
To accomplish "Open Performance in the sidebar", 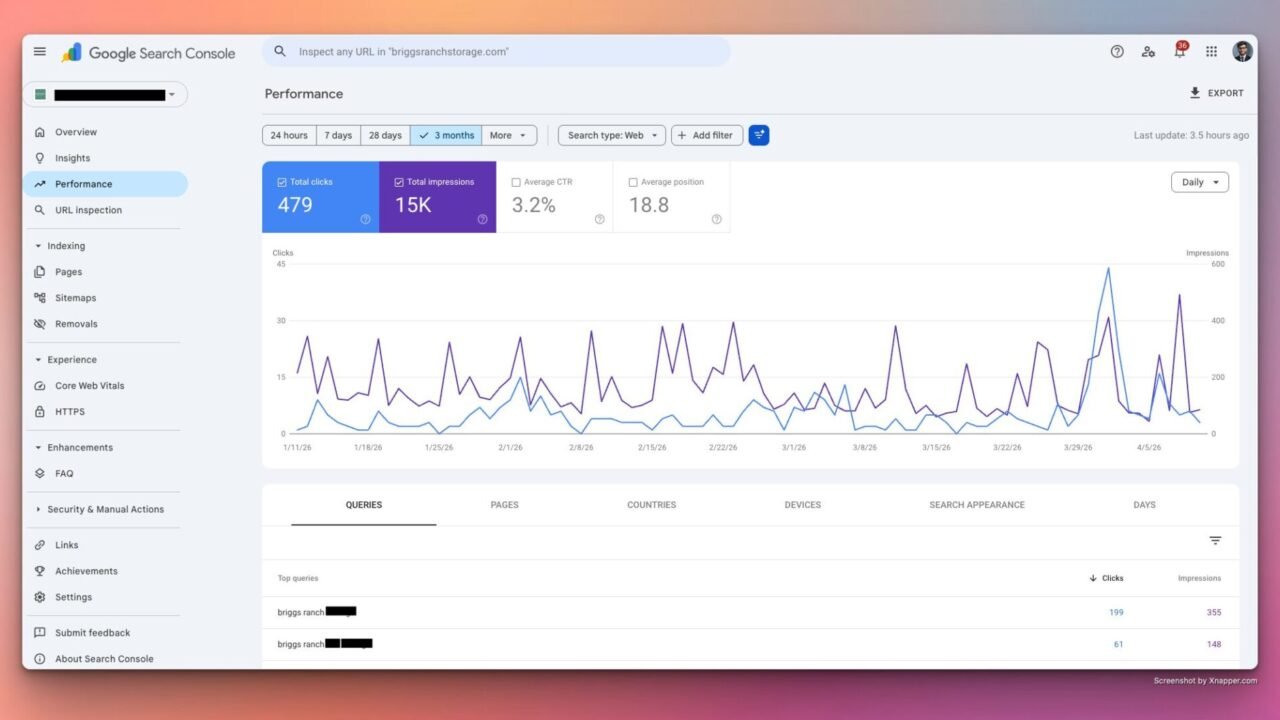I will click(105, 184).
